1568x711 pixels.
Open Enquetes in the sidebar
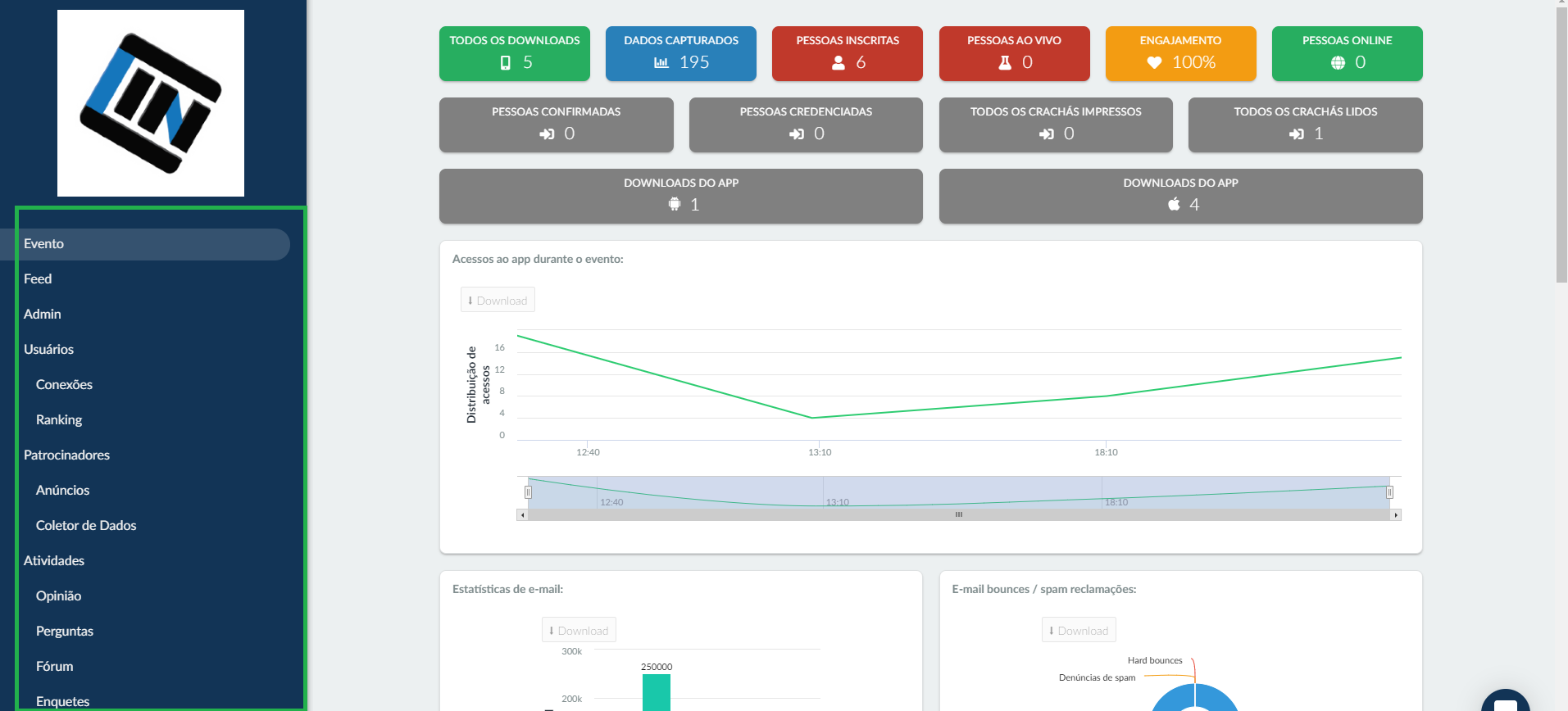point(62,702)
